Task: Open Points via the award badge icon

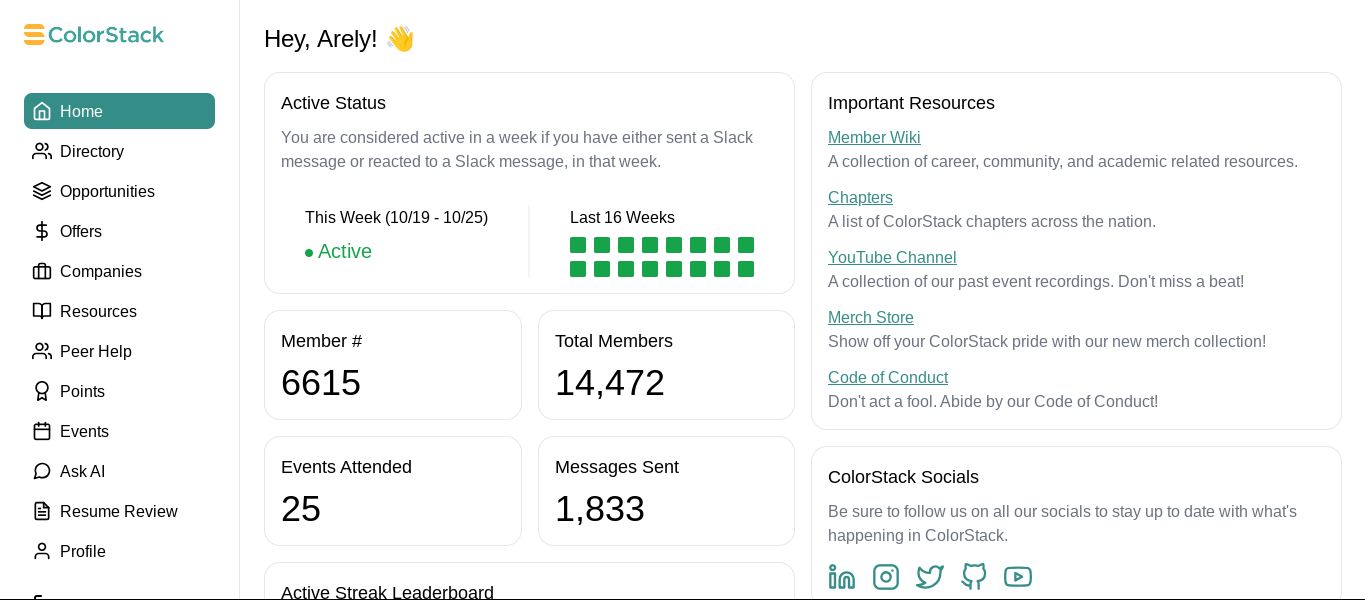Action: tap(41, 391)
